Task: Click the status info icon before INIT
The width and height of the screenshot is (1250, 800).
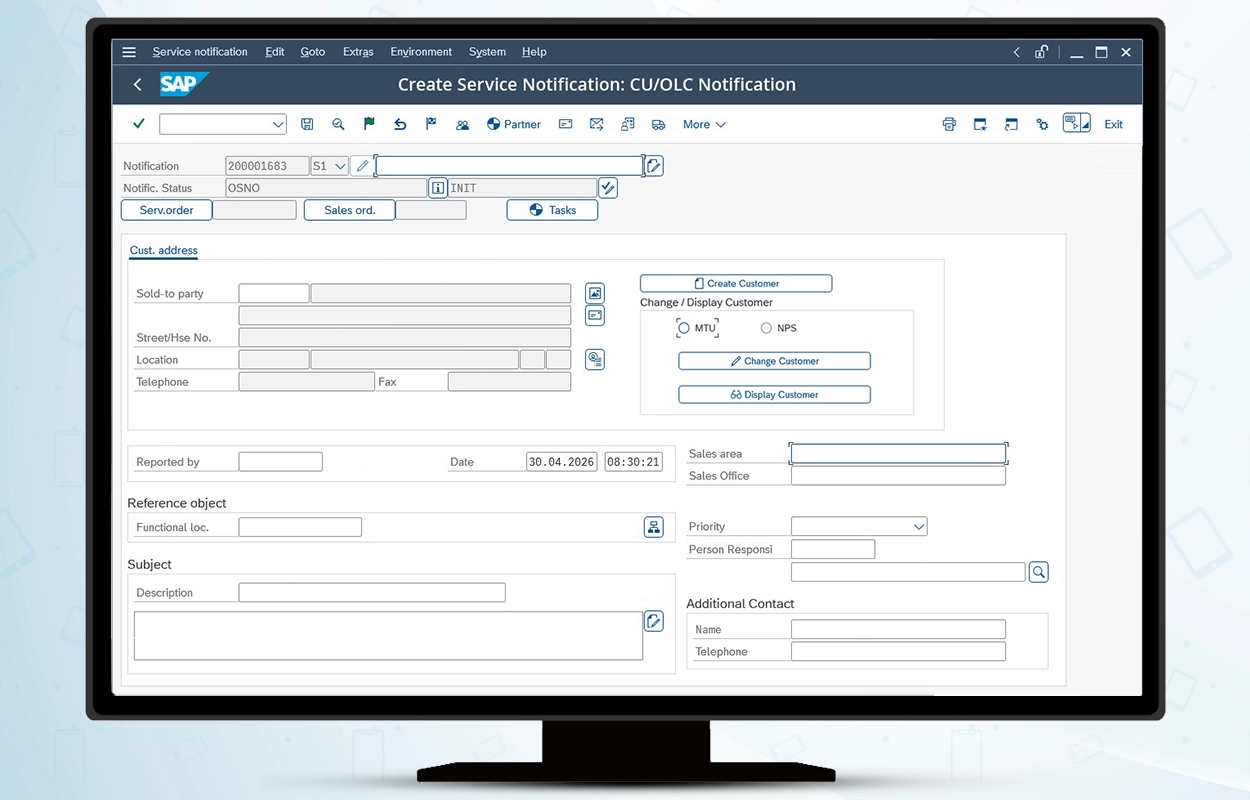Action: (x=438, y=188)
